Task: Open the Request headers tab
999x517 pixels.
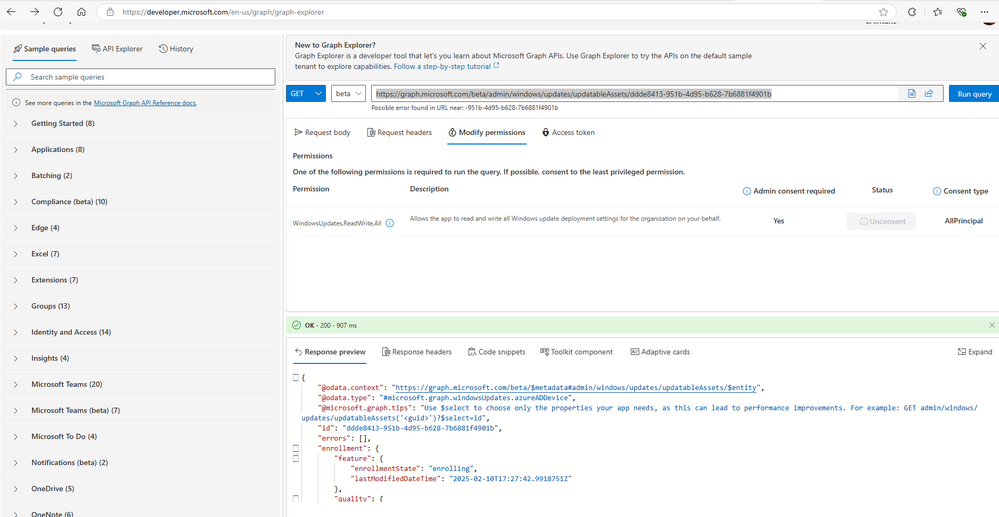Action: pyautogui.click(x=399, y=133)
